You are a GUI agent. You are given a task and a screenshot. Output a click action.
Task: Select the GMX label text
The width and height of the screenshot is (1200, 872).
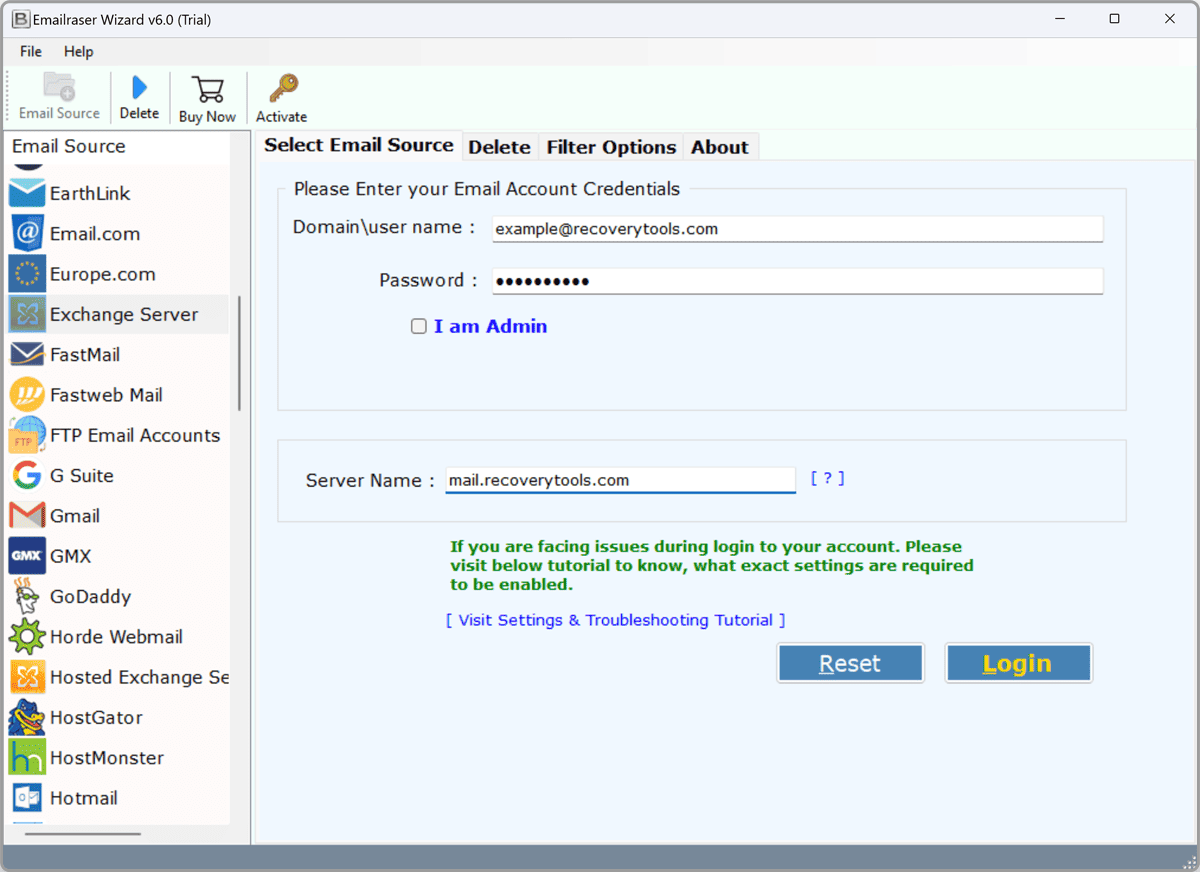tap(71, 556)
